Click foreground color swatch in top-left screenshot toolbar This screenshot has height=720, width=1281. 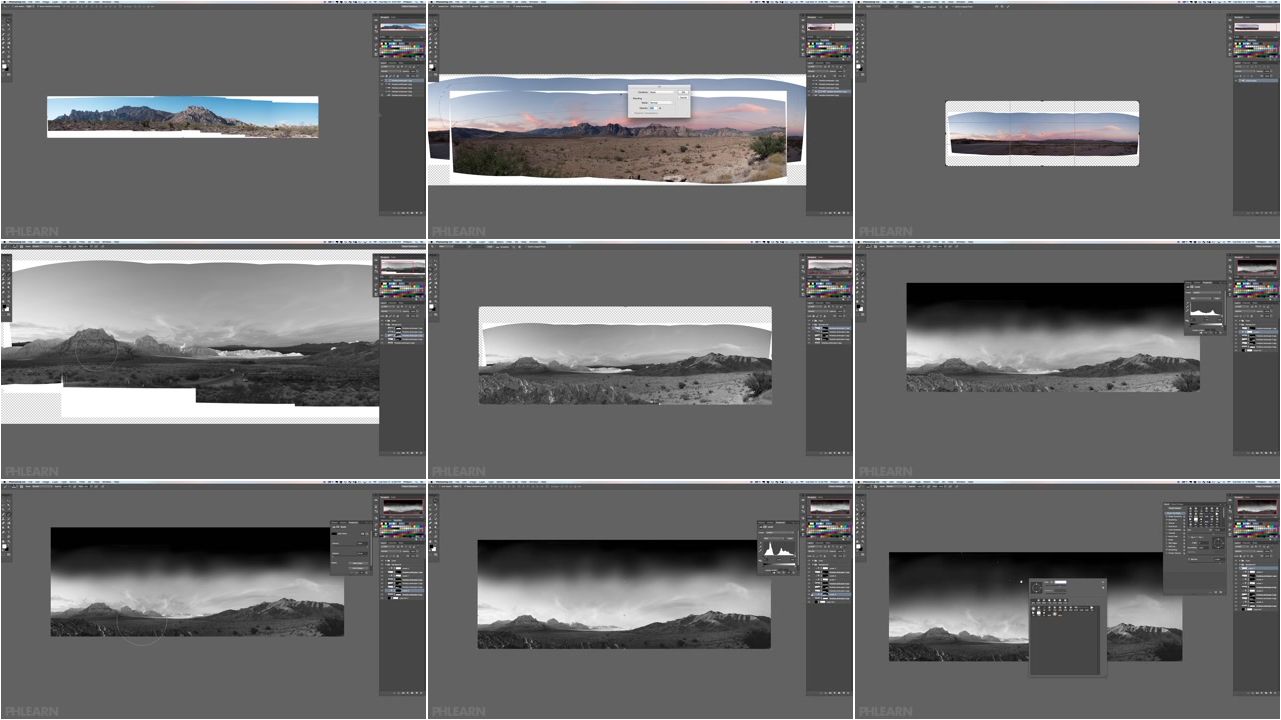pos(4,65)
